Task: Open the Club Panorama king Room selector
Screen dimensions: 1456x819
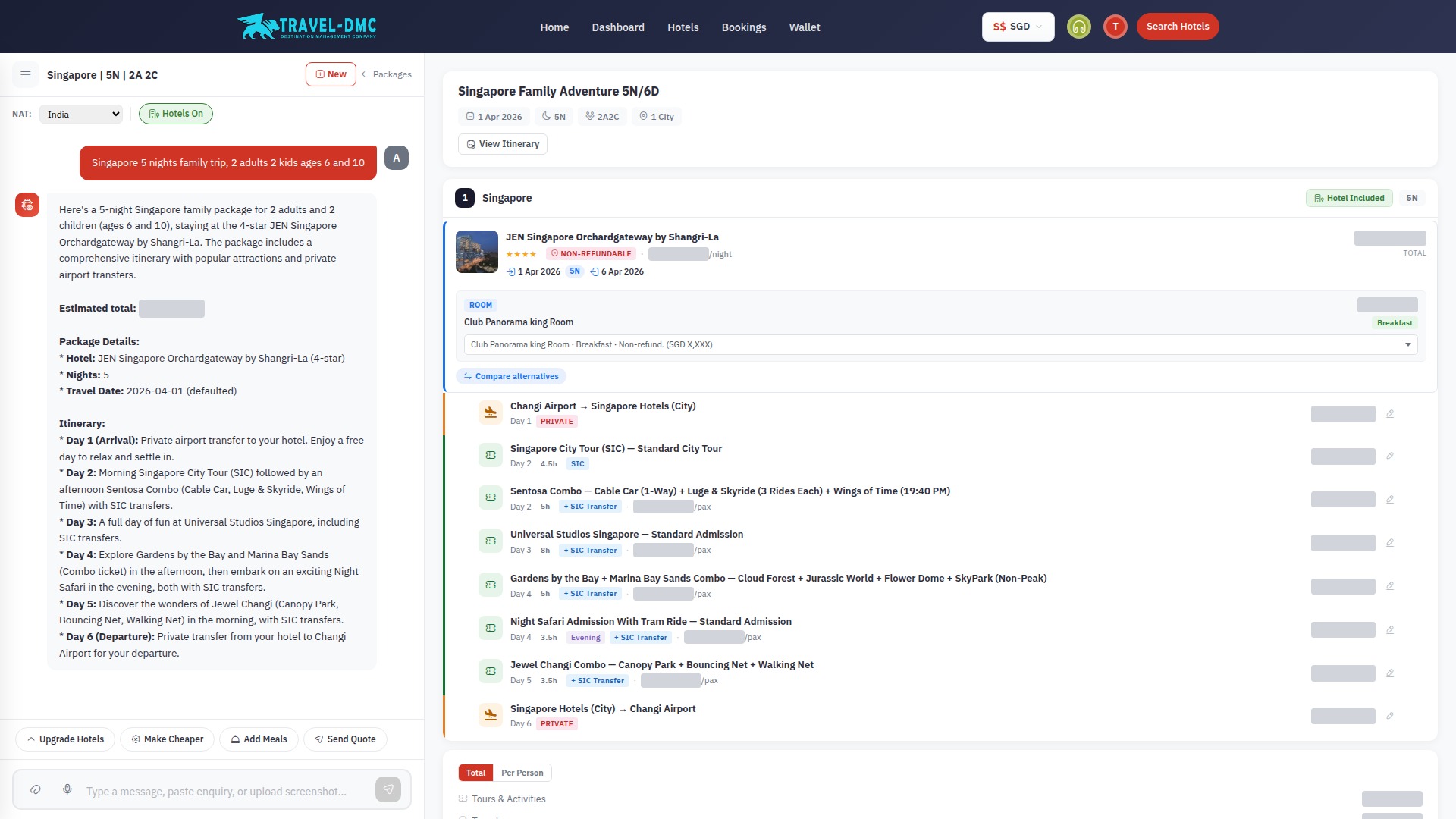Action: [939, 344]
